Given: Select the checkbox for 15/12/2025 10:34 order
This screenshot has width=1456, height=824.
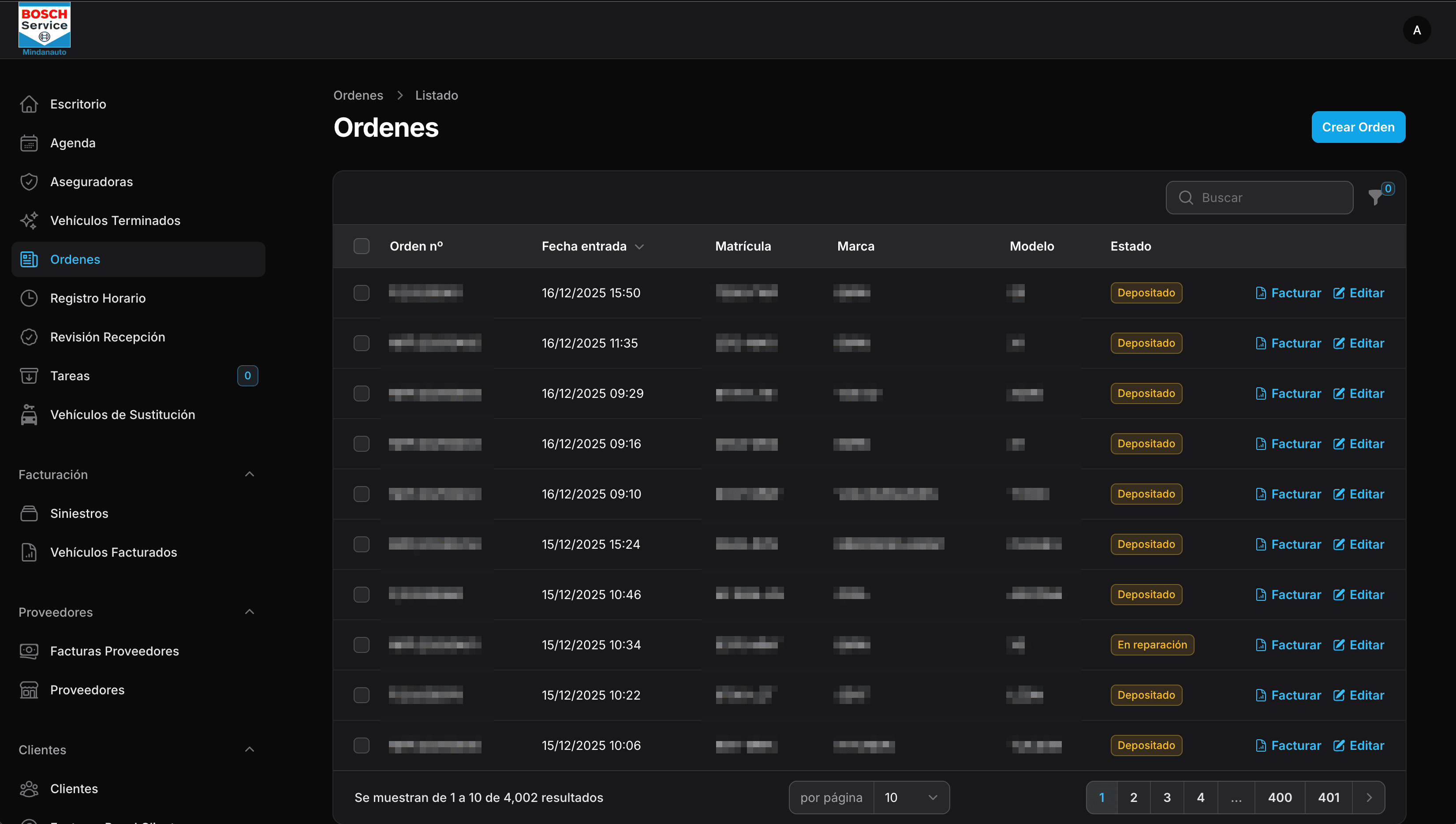Looking at the screenshot, I should (x=362, y=644).
